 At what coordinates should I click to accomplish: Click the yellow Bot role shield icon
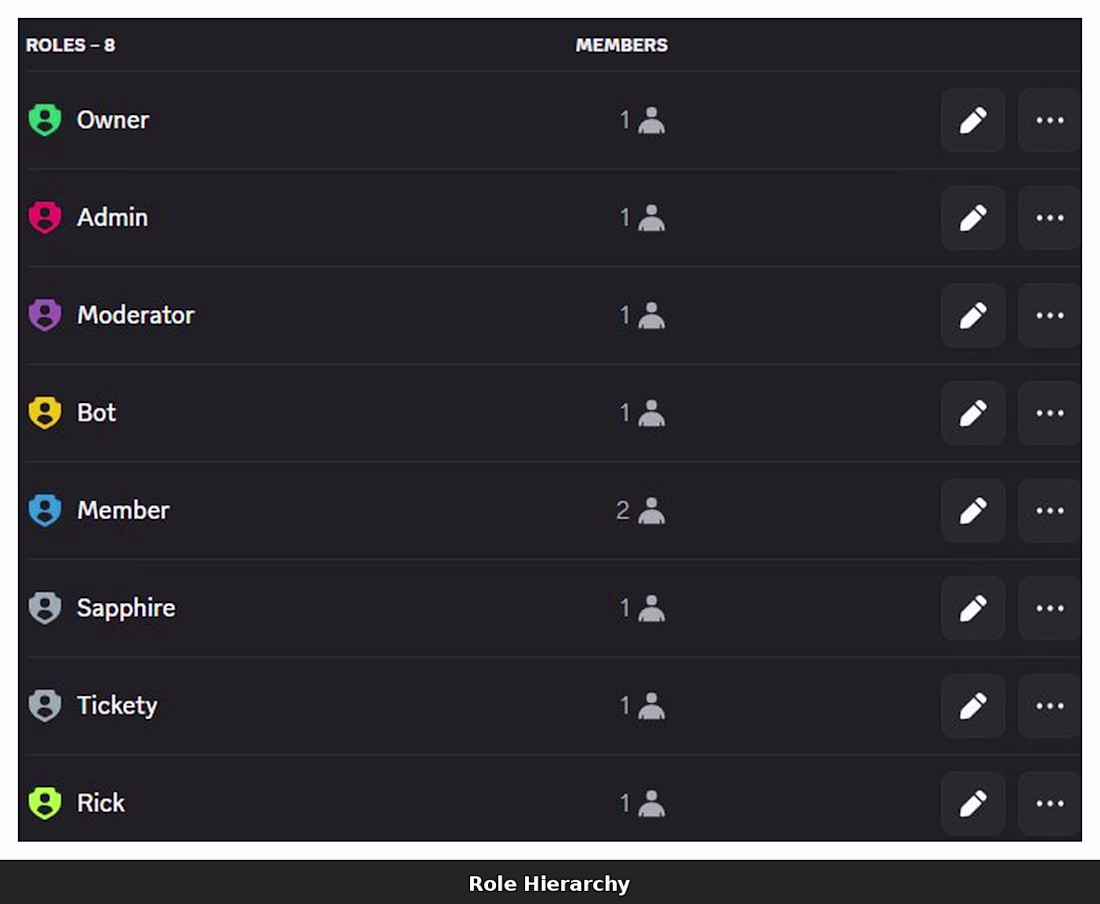click(45, 413)
